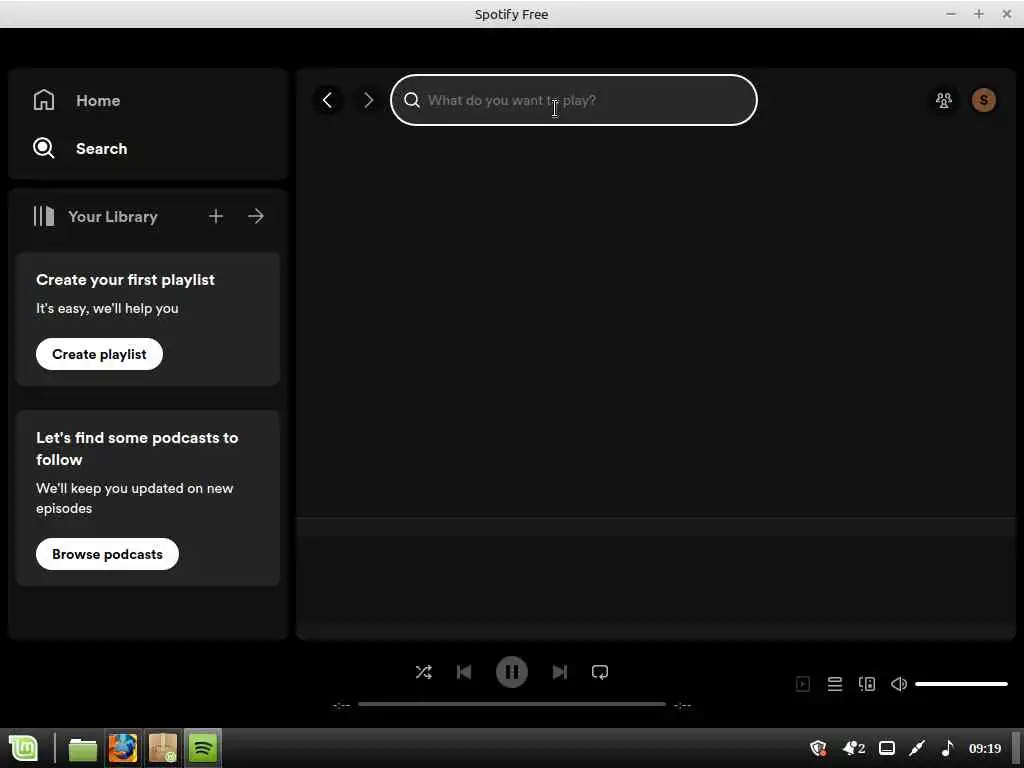Click 'Create your first playlist' heading

[125, 280]
